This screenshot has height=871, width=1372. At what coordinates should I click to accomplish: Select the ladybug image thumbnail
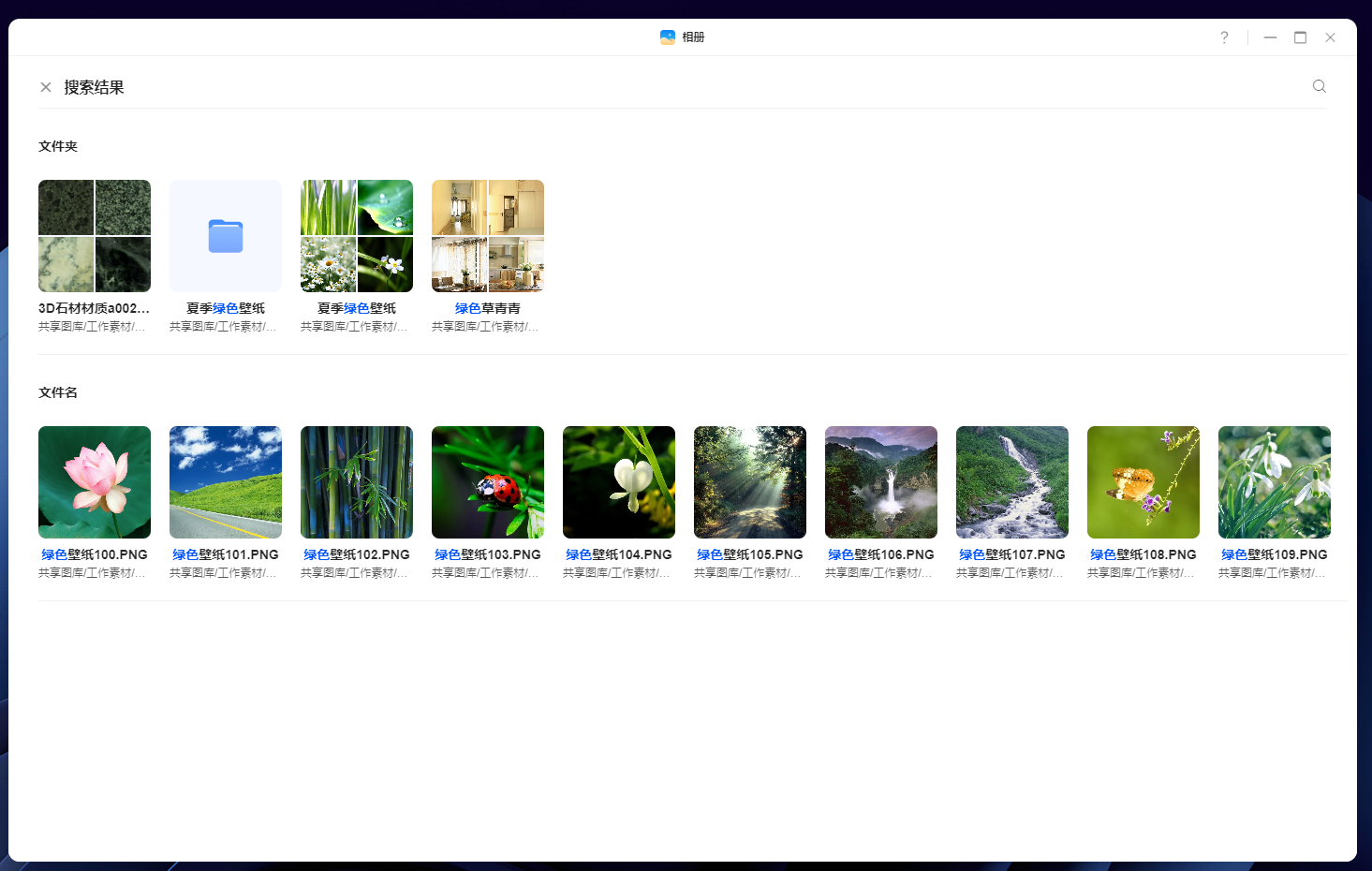488,482
